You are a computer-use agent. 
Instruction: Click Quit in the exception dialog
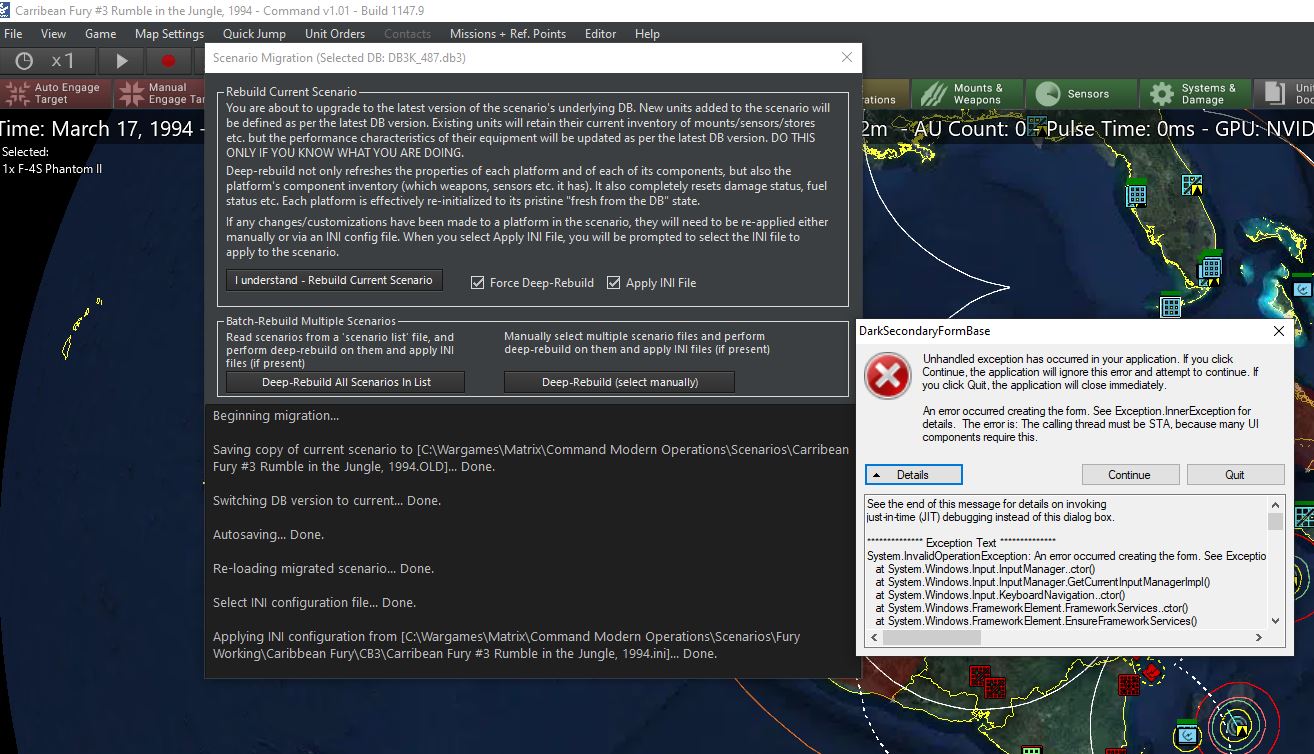[1236, 475]
